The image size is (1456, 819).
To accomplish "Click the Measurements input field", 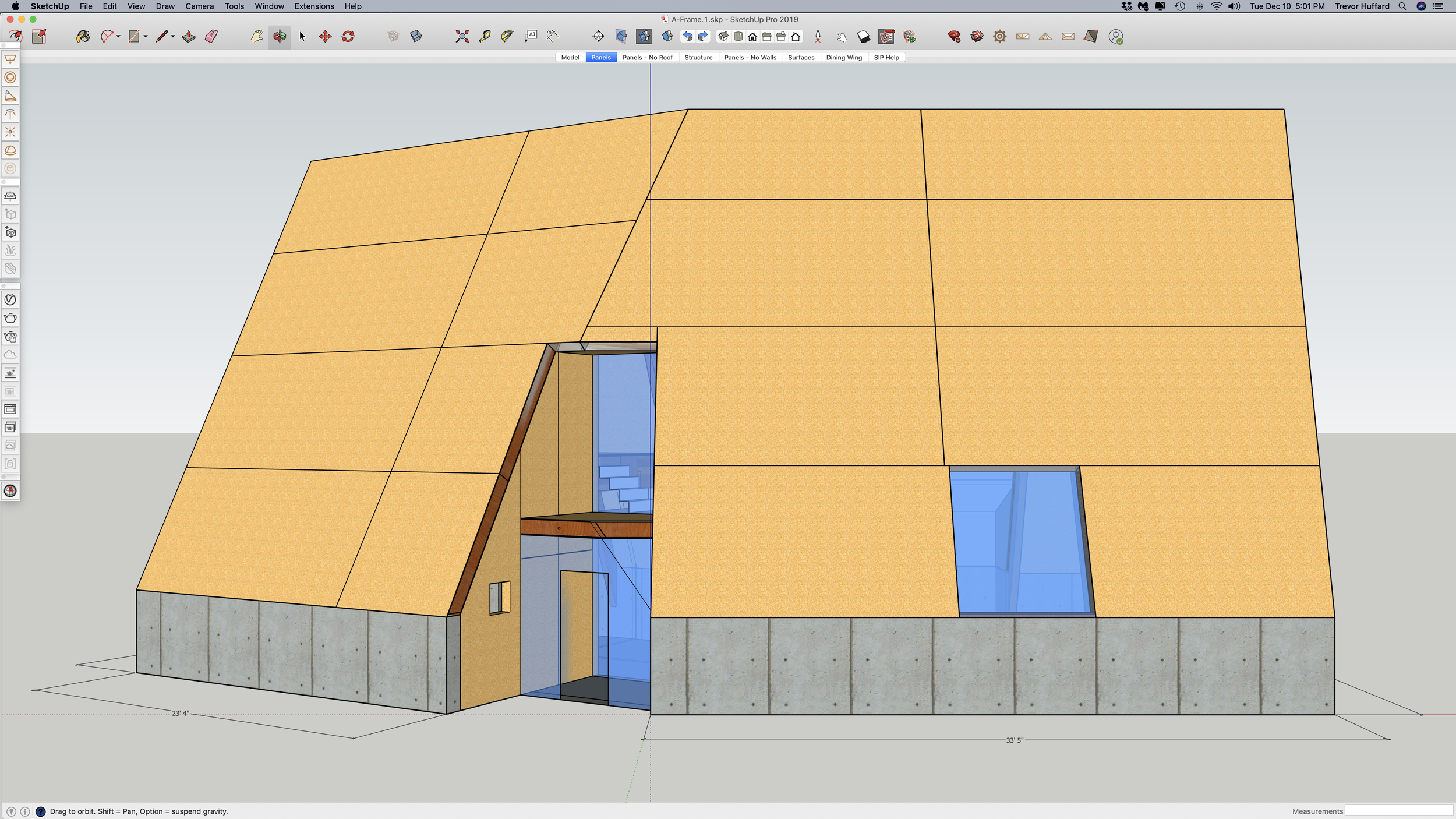I will (x=1398, y=811).
